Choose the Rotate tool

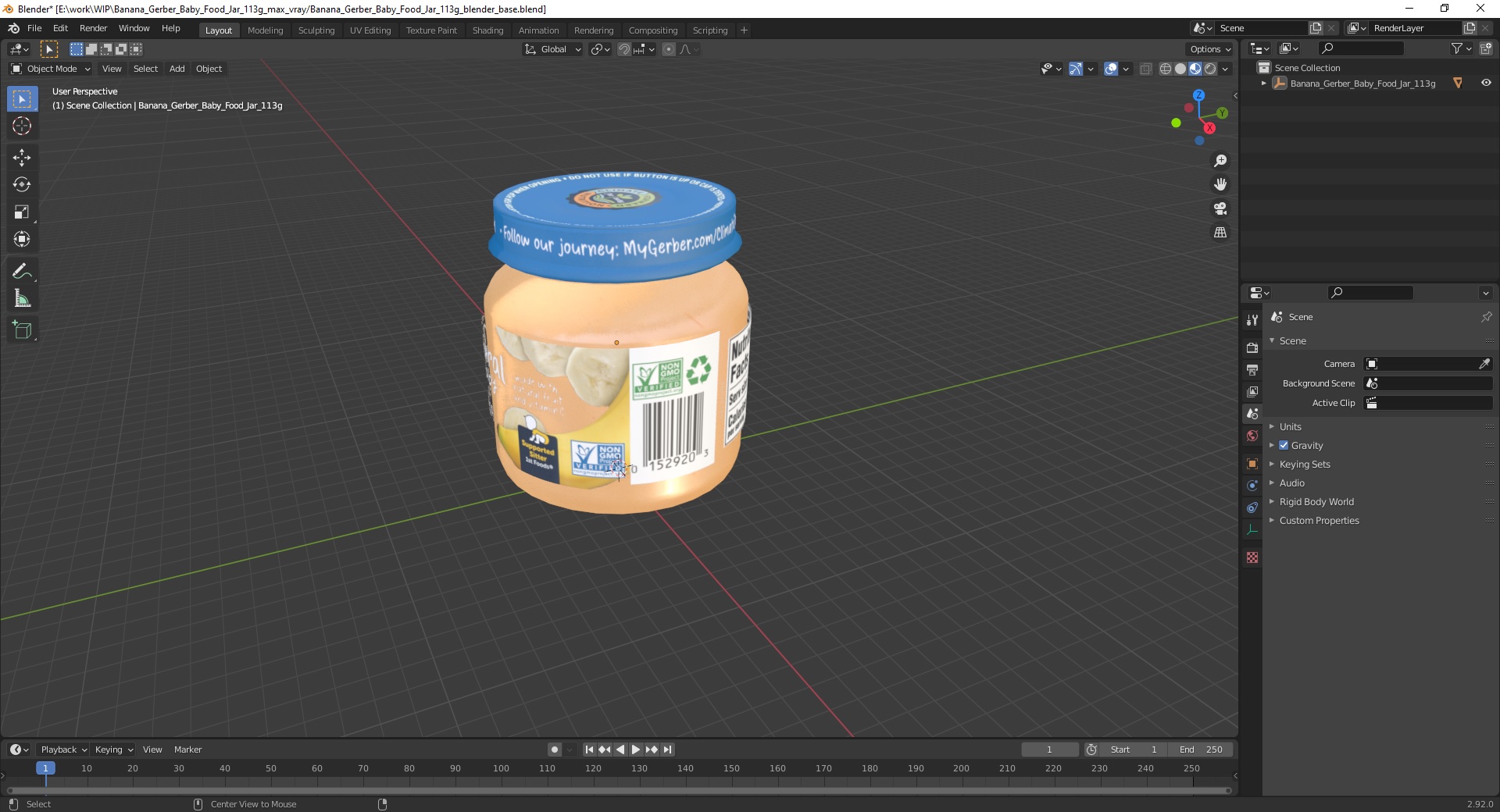(x=22, y=185)
